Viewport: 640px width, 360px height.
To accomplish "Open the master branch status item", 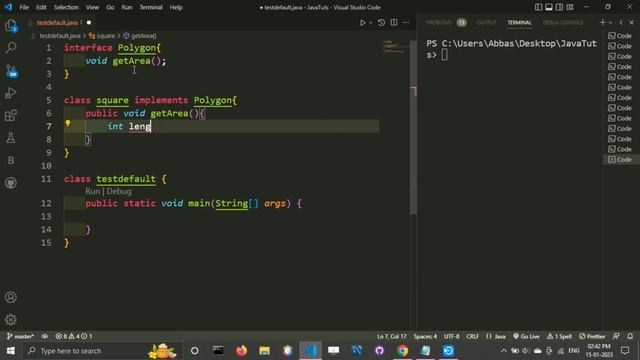I will (20, 336).
